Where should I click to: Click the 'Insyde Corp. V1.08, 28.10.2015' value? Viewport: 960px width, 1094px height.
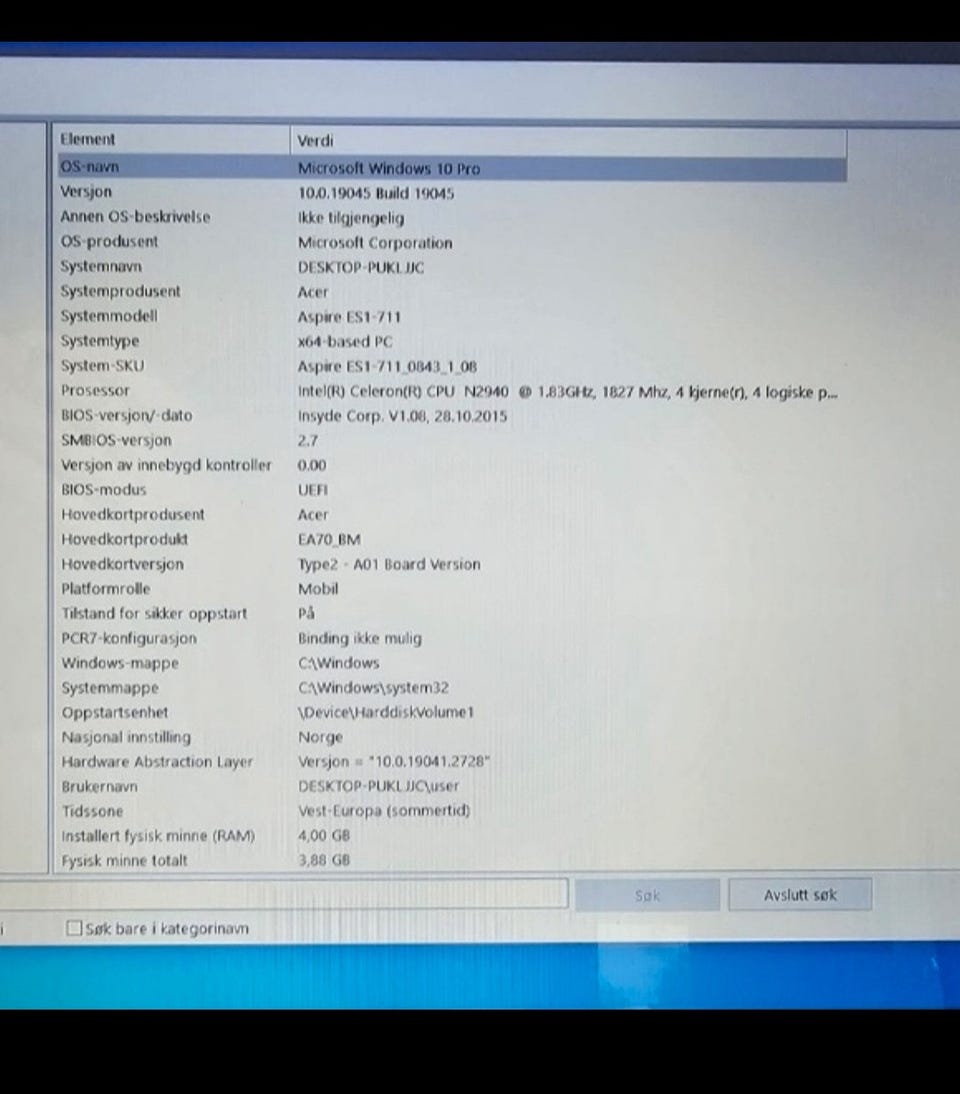[x=403, y=417]
